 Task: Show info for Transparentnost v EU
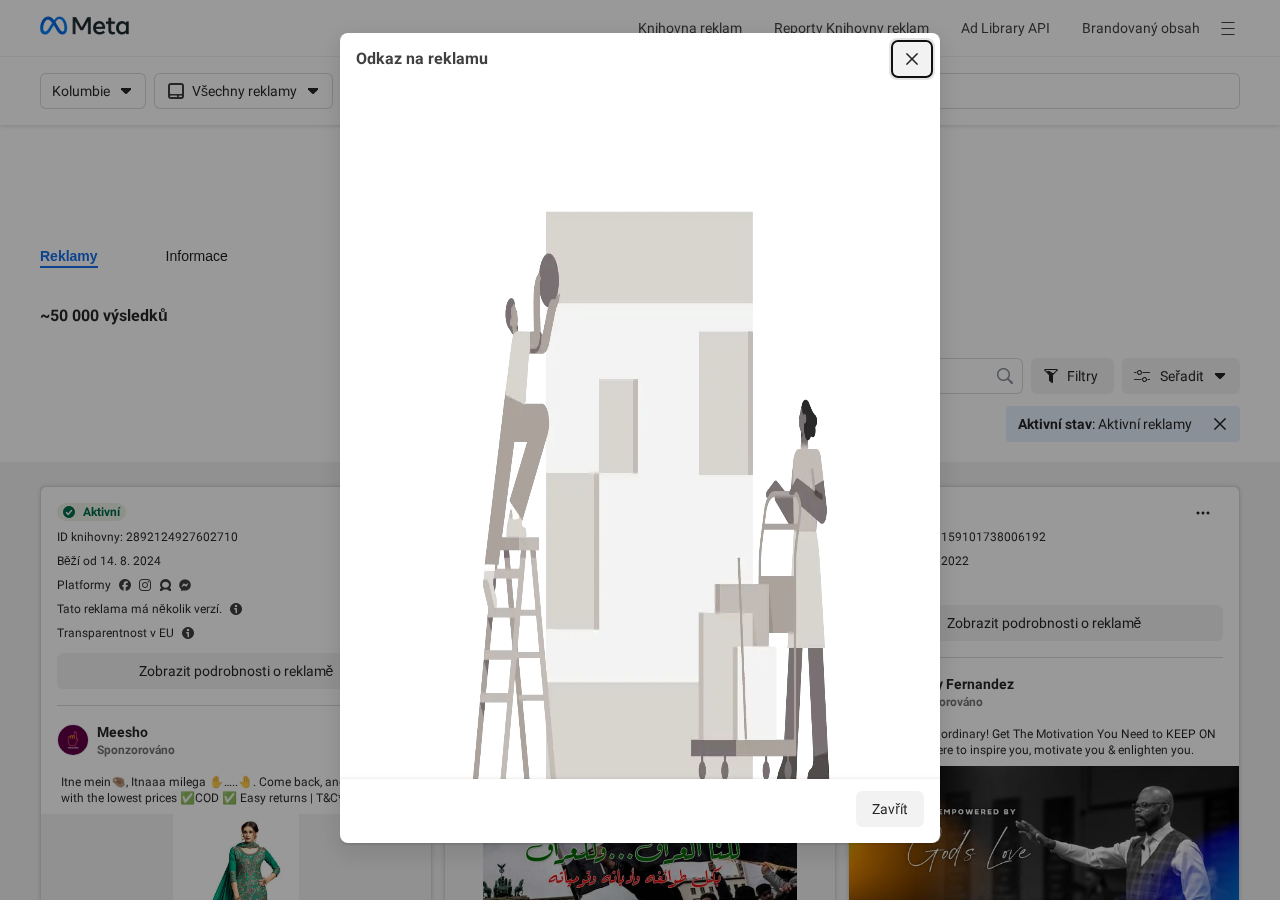pyautogui.click(x=188, y=633)
